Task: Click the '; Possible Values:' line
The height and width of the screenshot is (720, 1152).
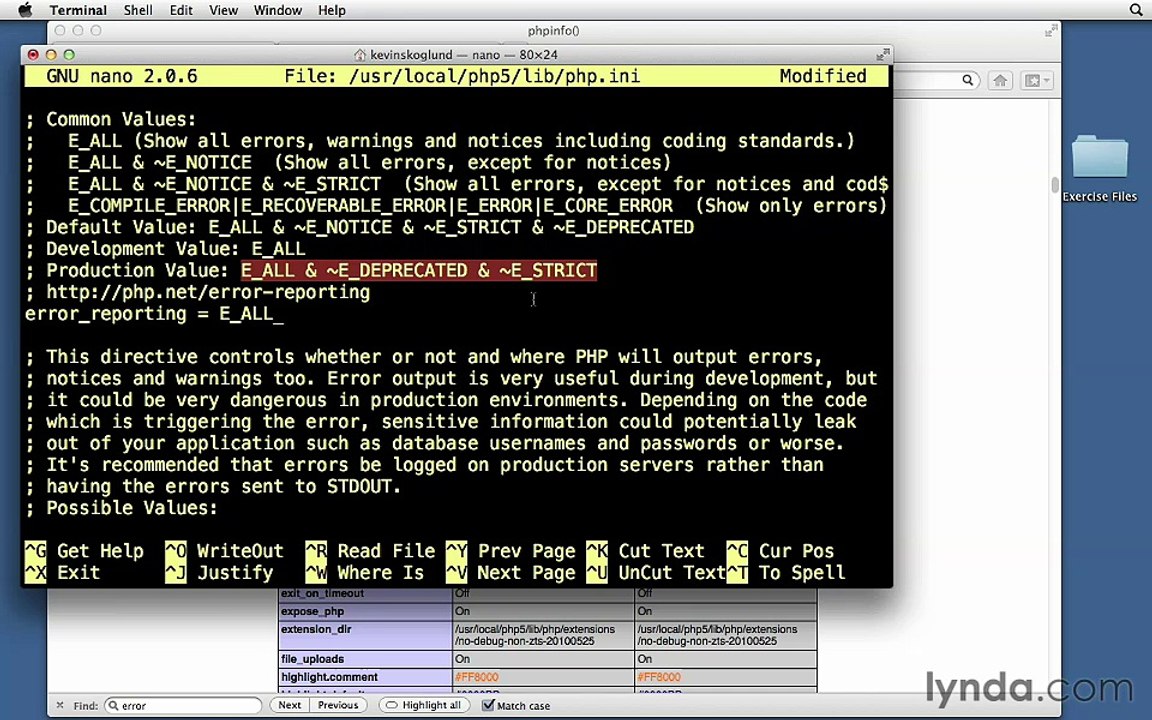Action: coord(122,508)
